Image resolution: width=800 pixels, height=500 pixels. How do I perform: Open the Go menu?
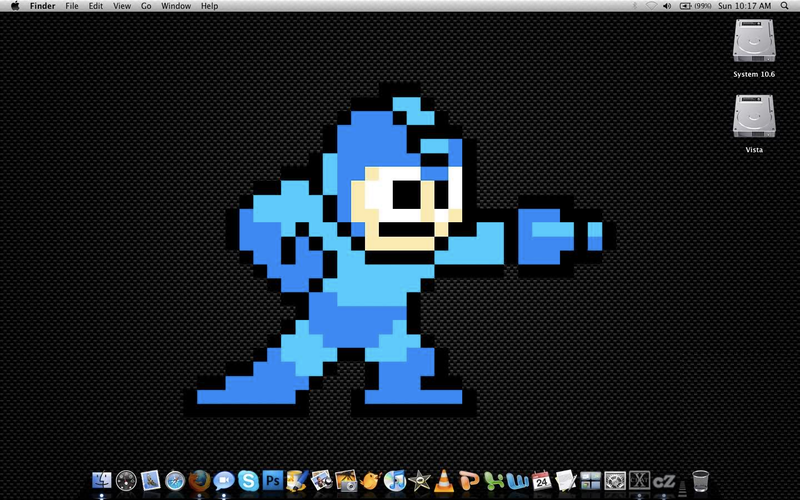tap(146, 6)
